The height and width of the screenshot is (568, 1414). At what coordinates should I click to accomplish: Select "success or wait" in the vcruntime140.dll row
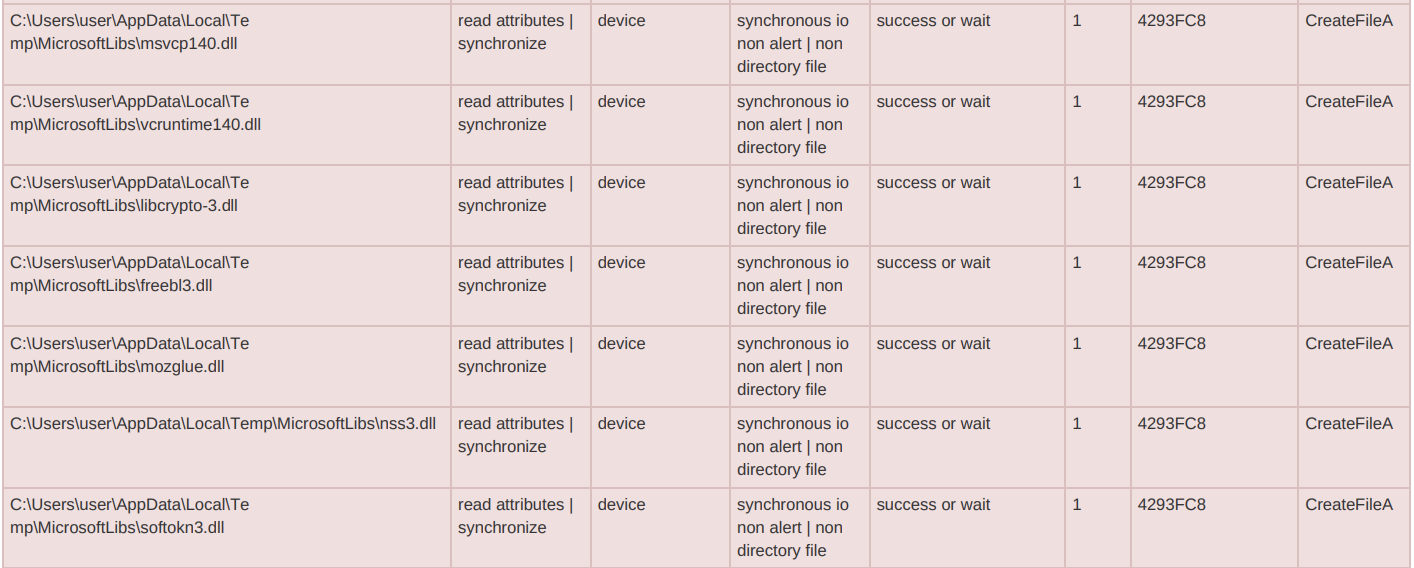point(933,102)
